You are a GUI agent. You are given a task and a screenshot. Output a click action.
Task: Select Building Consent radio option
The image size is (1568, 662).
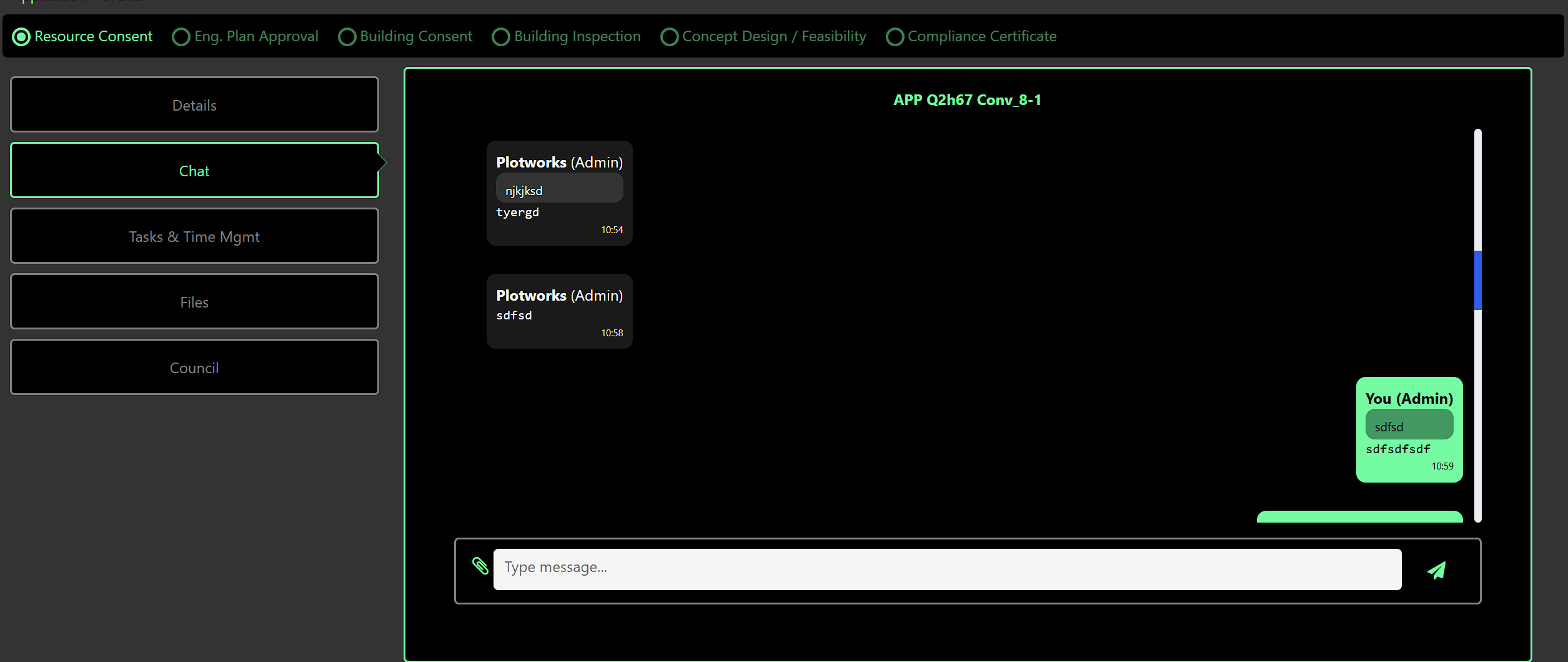point(347,37)
